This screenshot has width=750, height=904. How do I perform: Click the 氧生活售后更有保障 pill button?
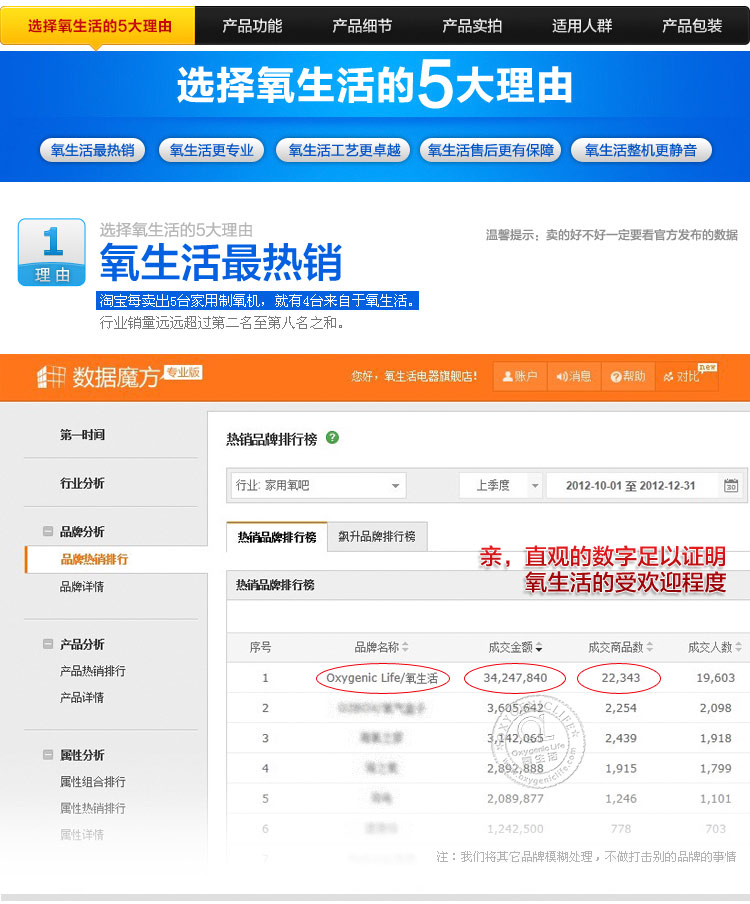tap(491, 150)
